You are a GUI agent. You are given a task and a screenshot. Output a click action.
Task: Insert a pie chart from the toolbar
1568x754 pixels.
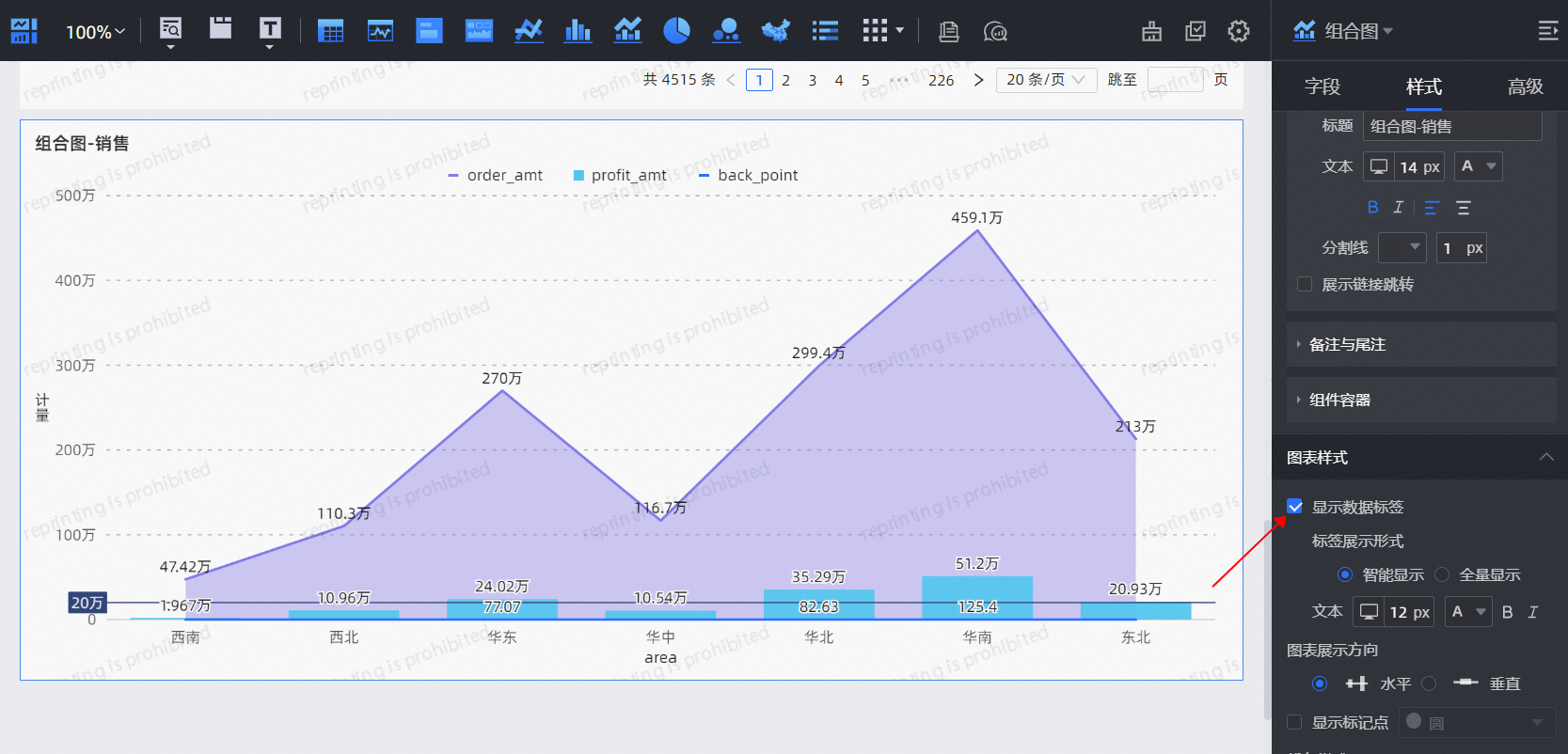click(x=676, y=31)
